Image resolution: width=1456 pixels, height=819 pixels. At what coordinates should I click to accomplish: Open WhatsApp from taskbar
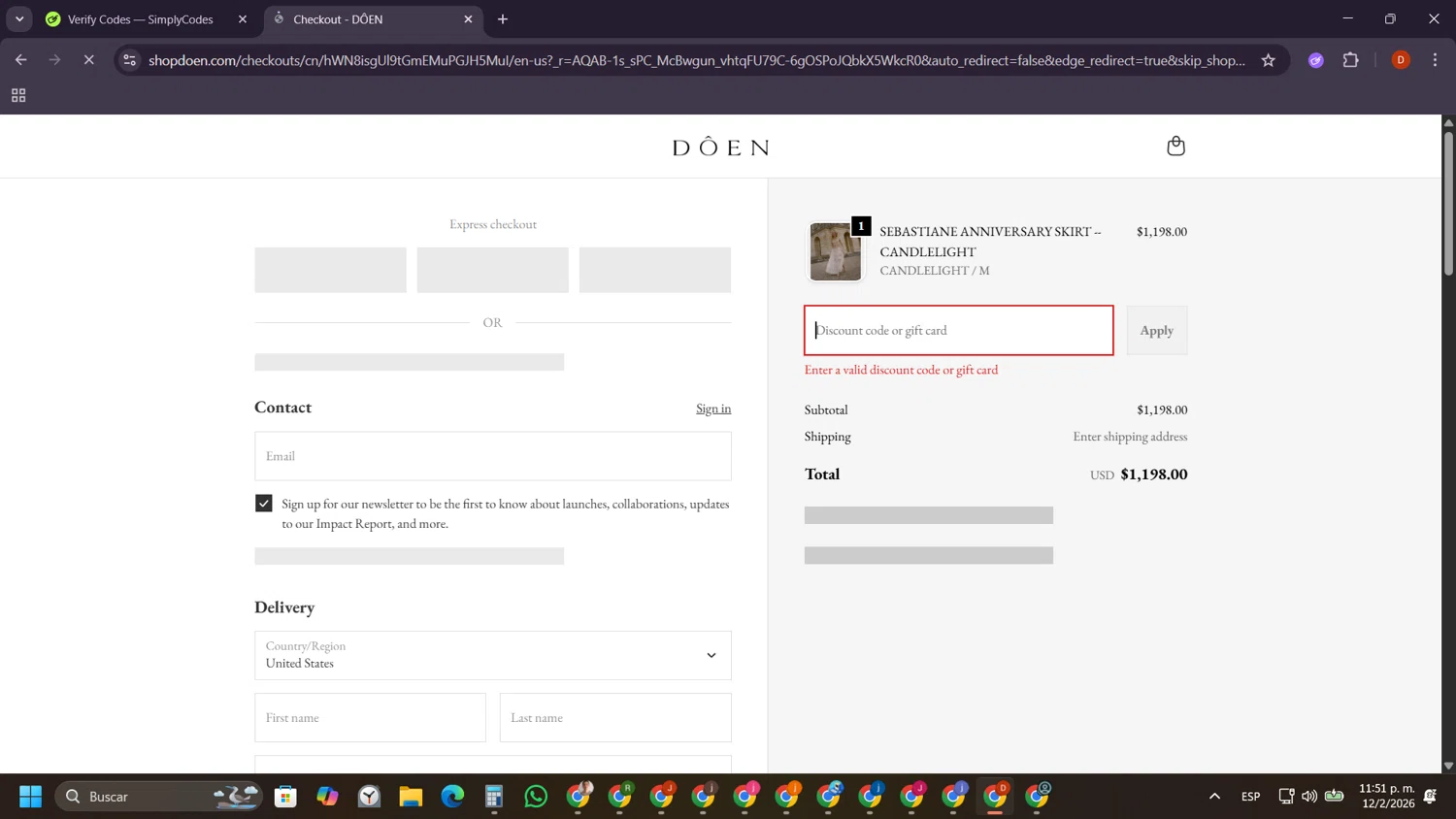click(x=536, y=797)
